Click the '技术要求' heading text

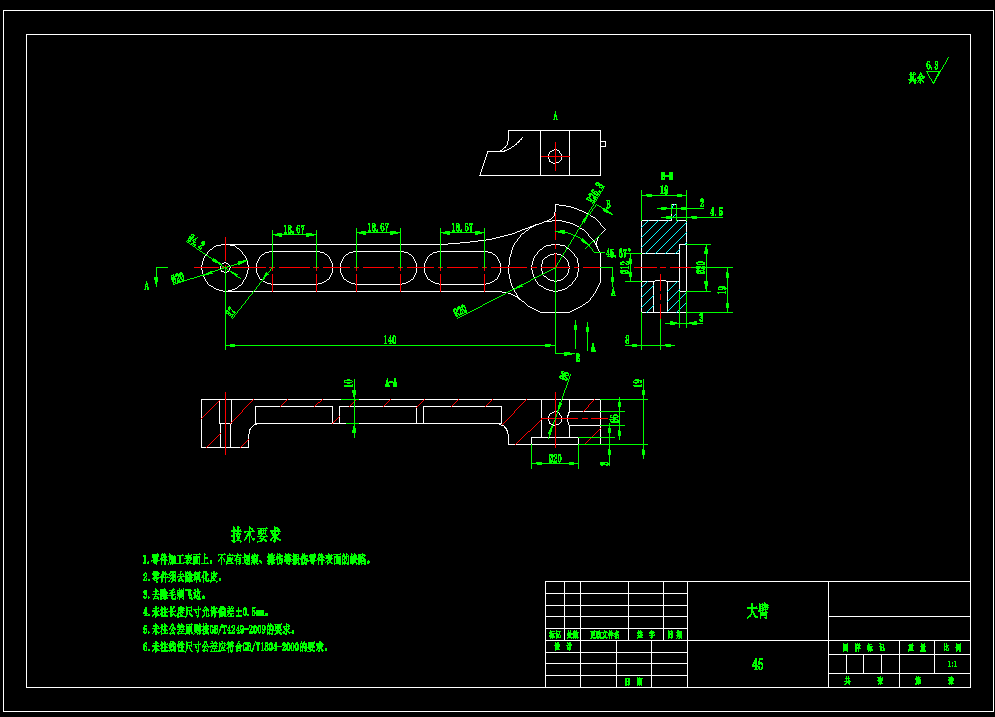point(256,535)
